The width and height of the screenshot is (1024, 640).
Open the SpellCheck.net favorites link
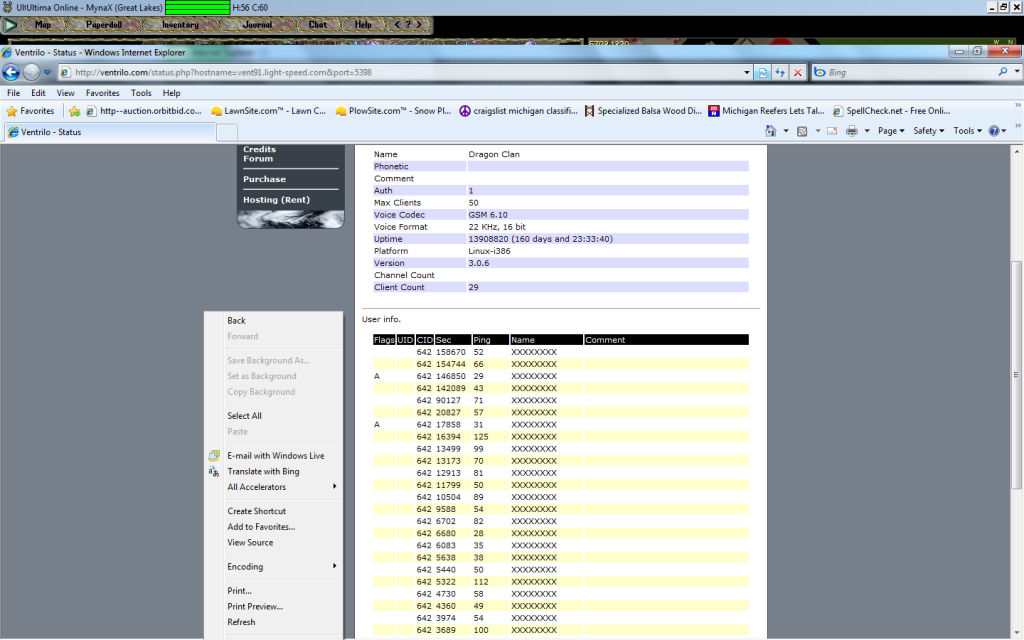(891, 111)
